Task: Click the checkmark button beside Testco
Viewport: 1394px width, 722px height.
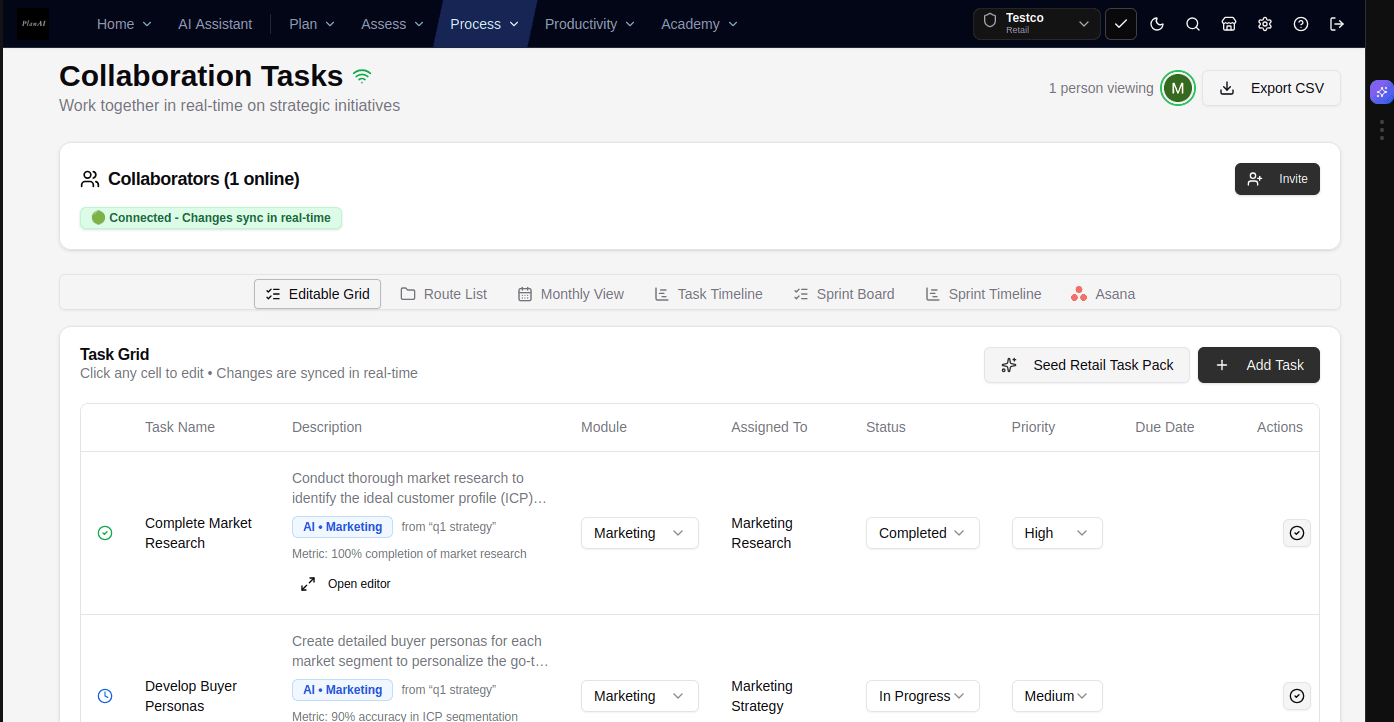Action: pyautogui.click(x=1121, y=24)
